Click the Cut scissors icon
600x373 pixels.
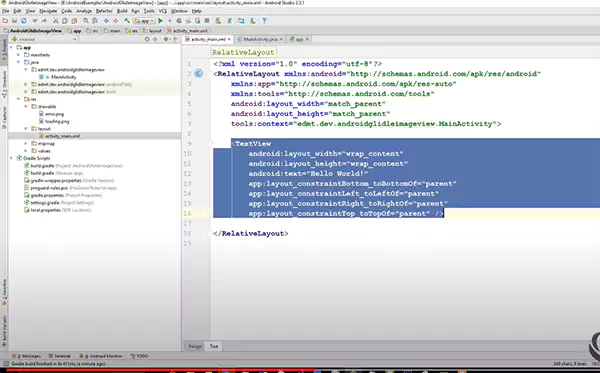(x=55, y=21)
